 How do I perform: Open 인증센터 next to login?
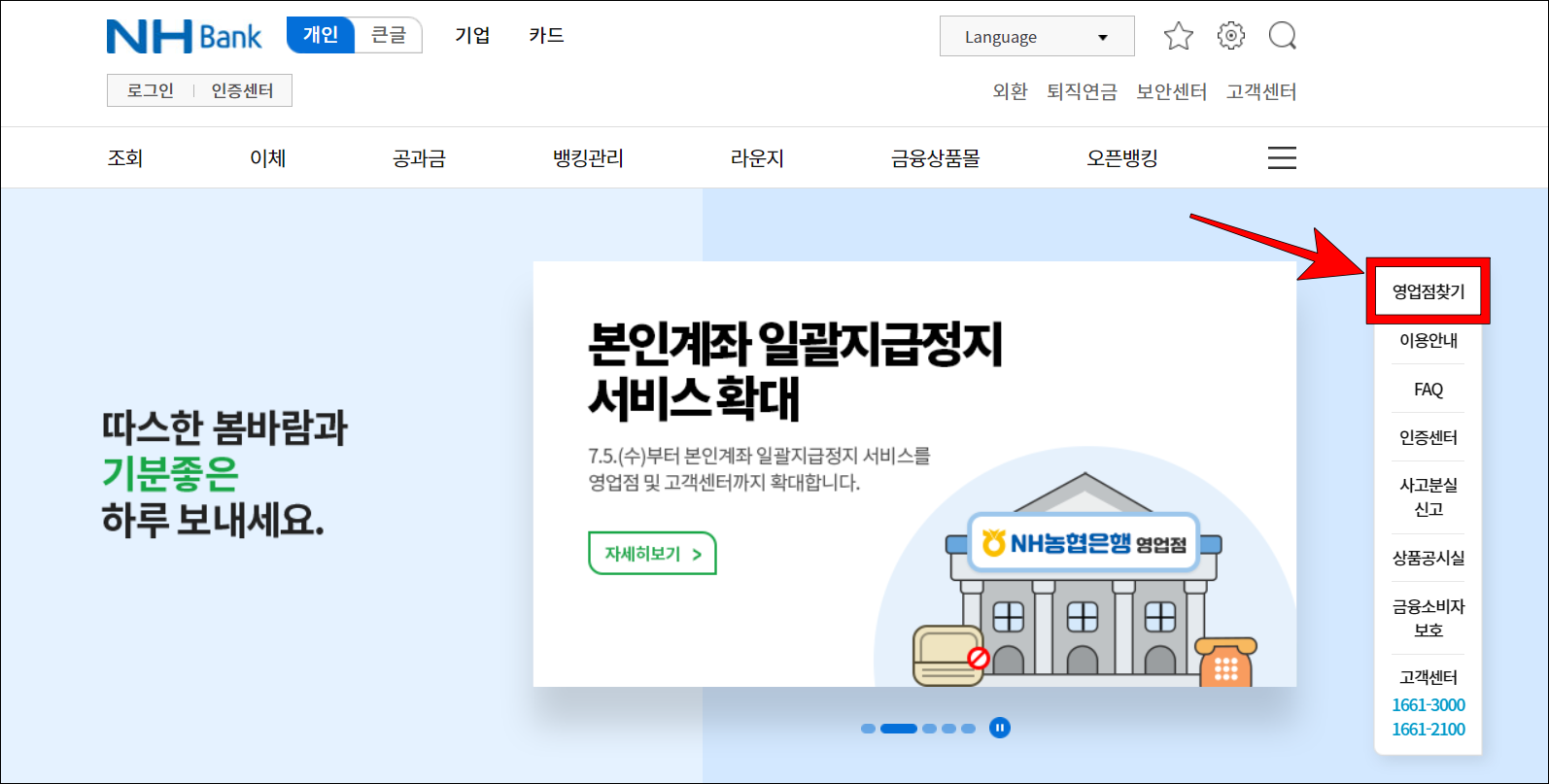tap(242, 90)
